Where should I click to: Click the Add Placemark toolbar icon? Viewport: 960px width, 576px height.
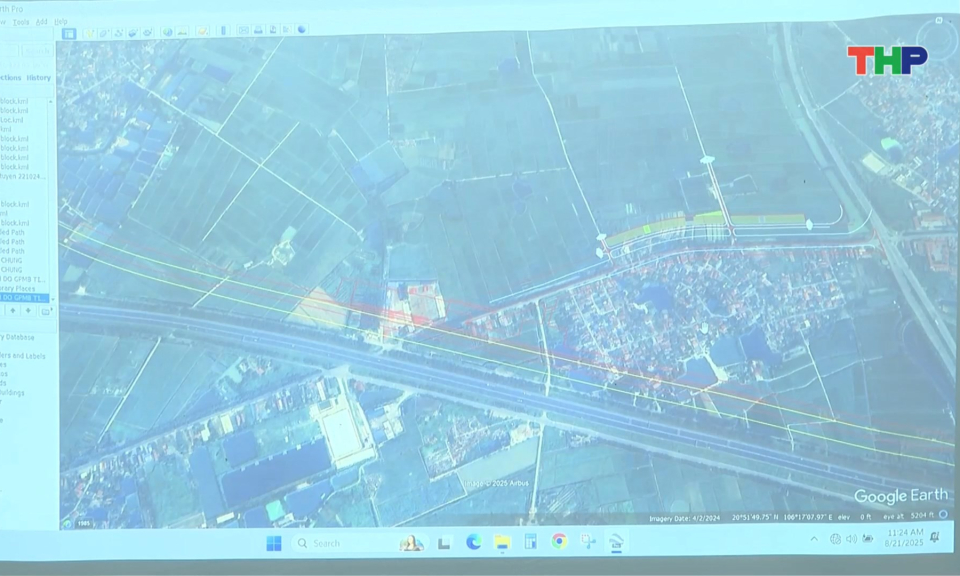tap(90, 33)
